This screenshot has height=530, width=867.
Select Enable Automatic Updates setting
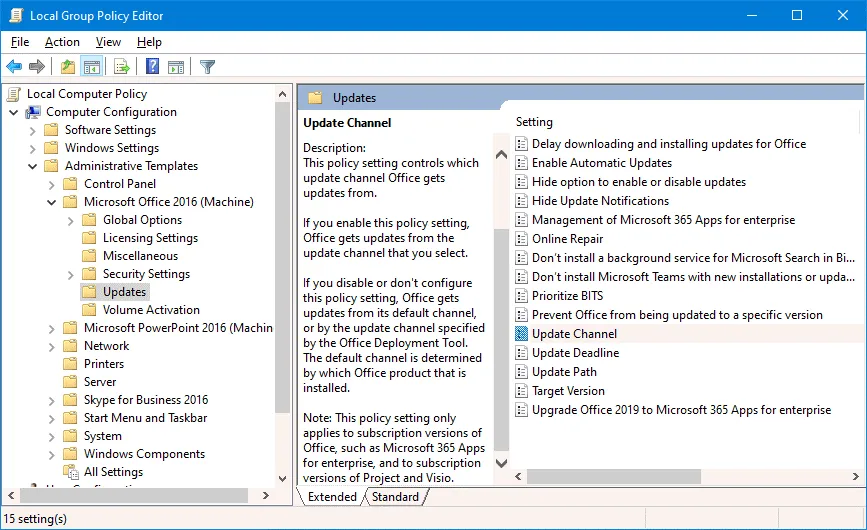pyautogui.click(x=601, y=163)
